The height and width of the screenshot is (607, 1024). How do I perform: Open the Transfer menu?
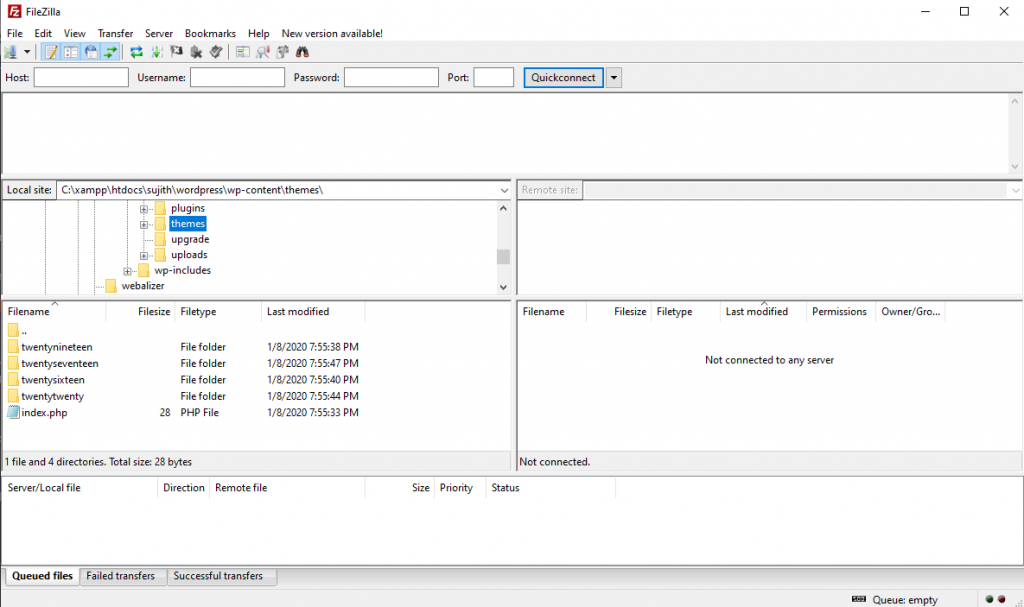[x=116, y=33]
